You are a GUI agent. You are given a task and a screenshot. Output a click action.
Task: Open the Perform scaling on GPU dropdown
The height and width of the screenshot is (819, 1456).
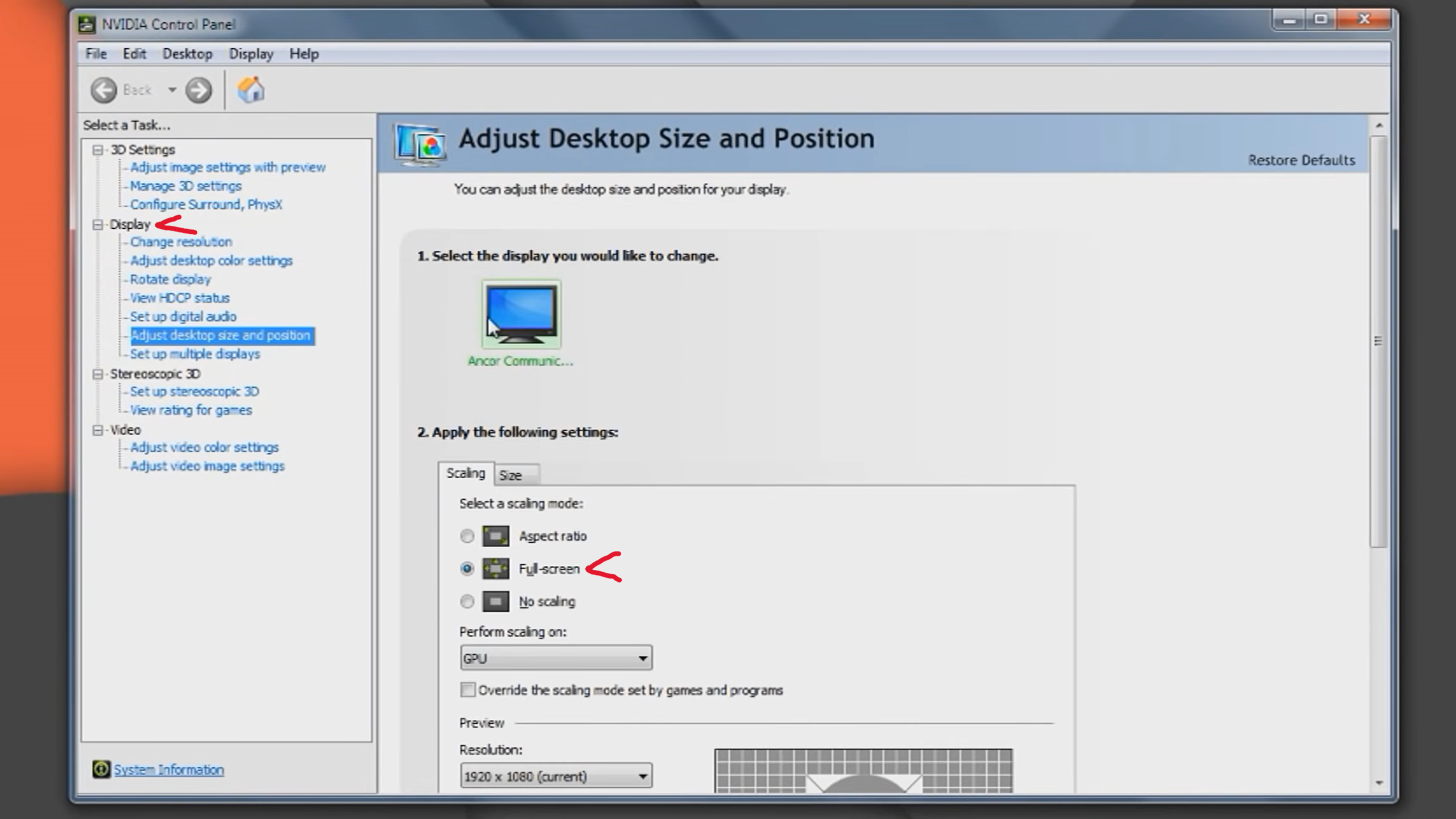click(556, 658)
